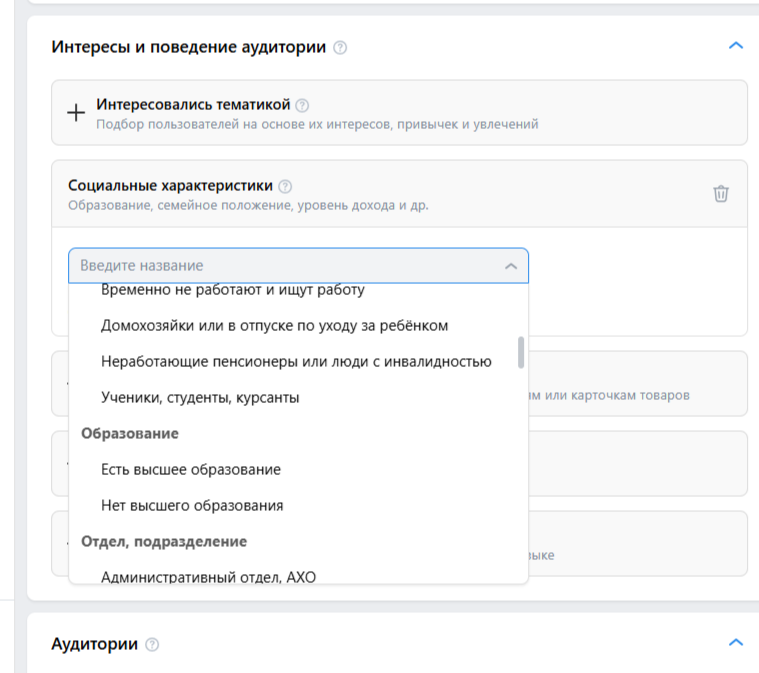Screen dimensions: 759x673
Task: Close the dropdown using its arrow
Action: (x=510, y=266)
